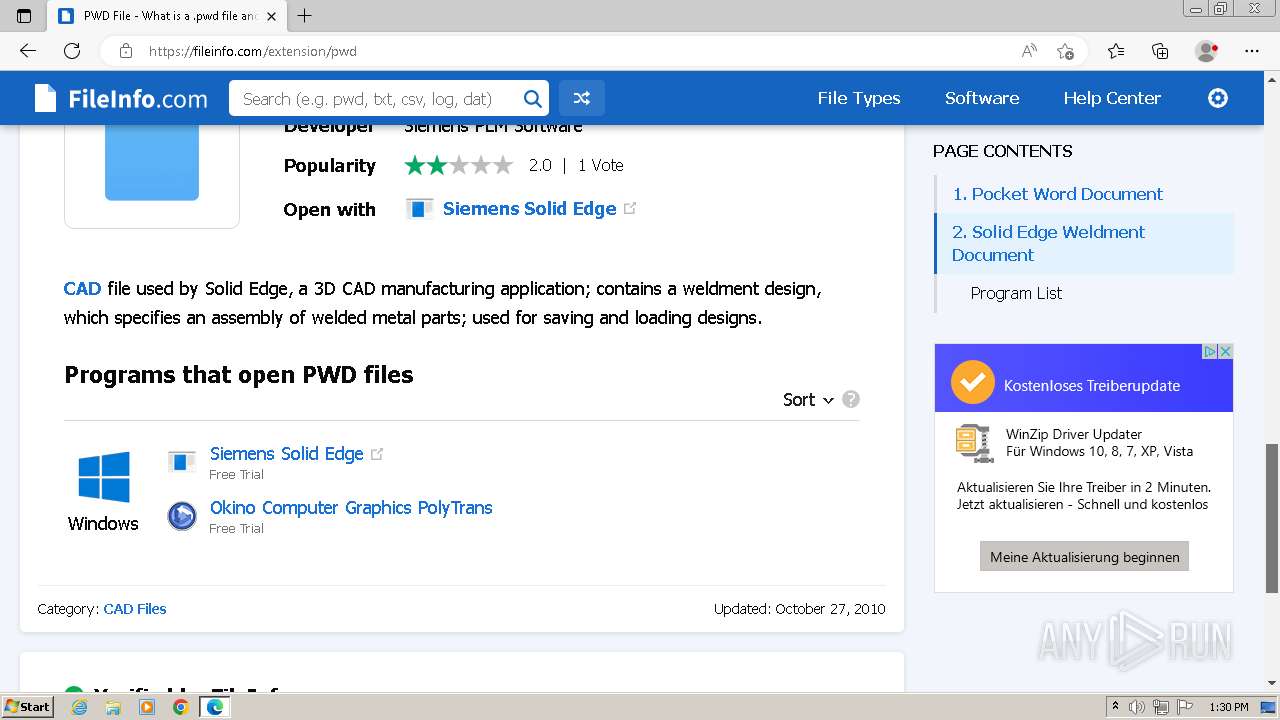Open Internet Explorer from the taskbar

(80, 707)
